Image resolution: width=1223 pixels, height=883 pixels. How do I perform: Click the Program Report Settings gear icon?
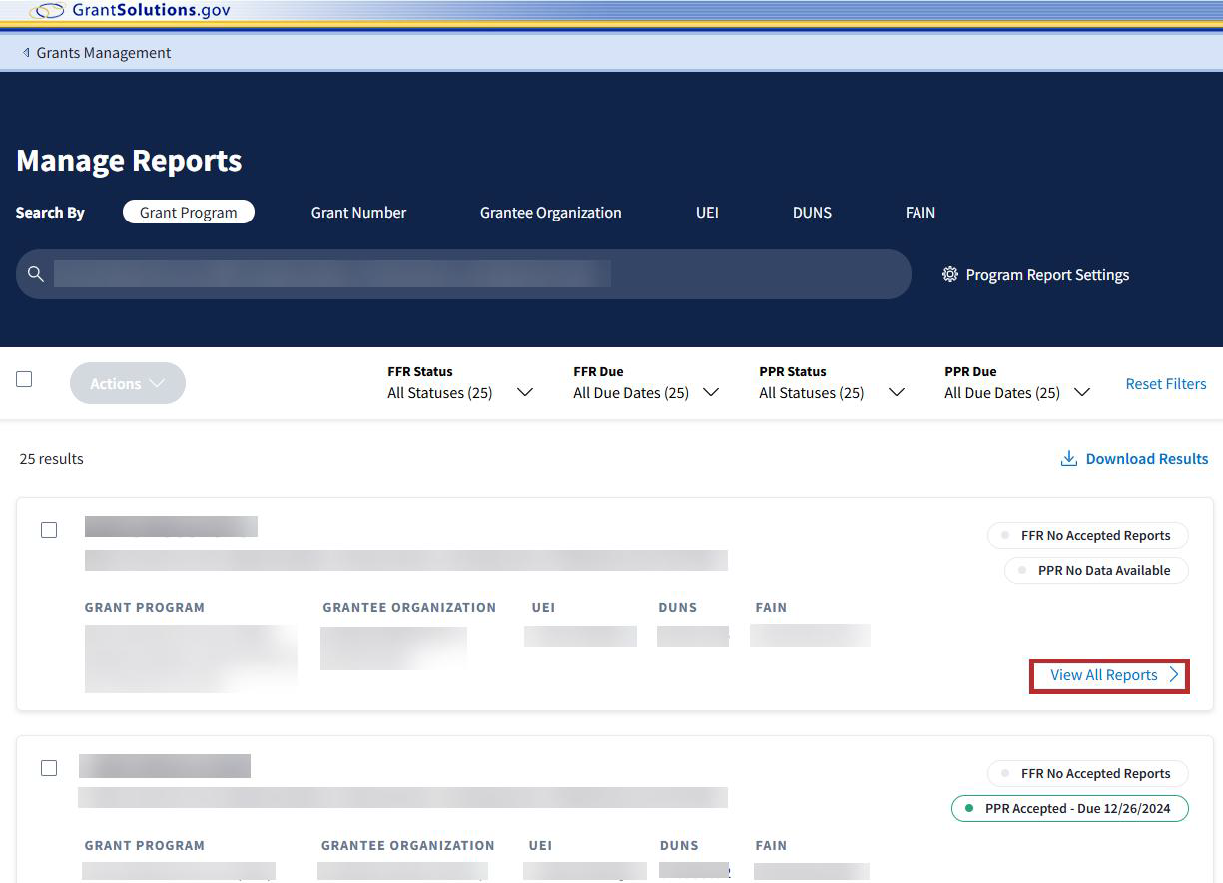(x=950, y=274)
